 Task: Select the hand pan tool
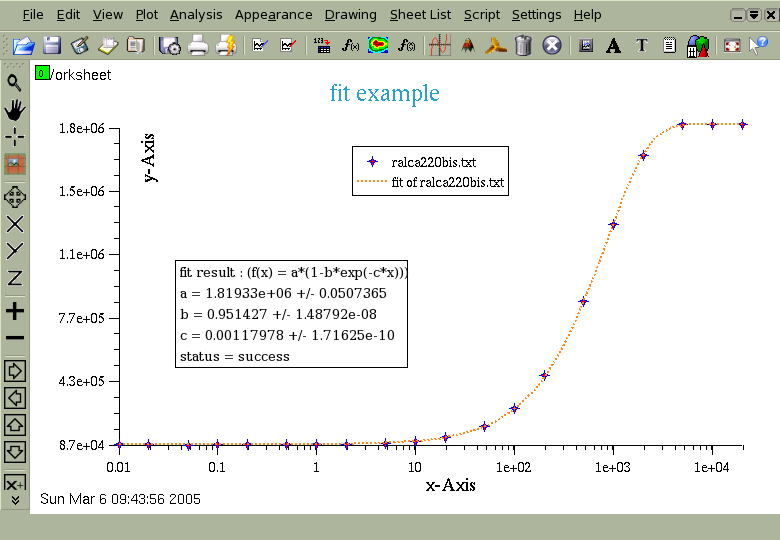point(14,110)
